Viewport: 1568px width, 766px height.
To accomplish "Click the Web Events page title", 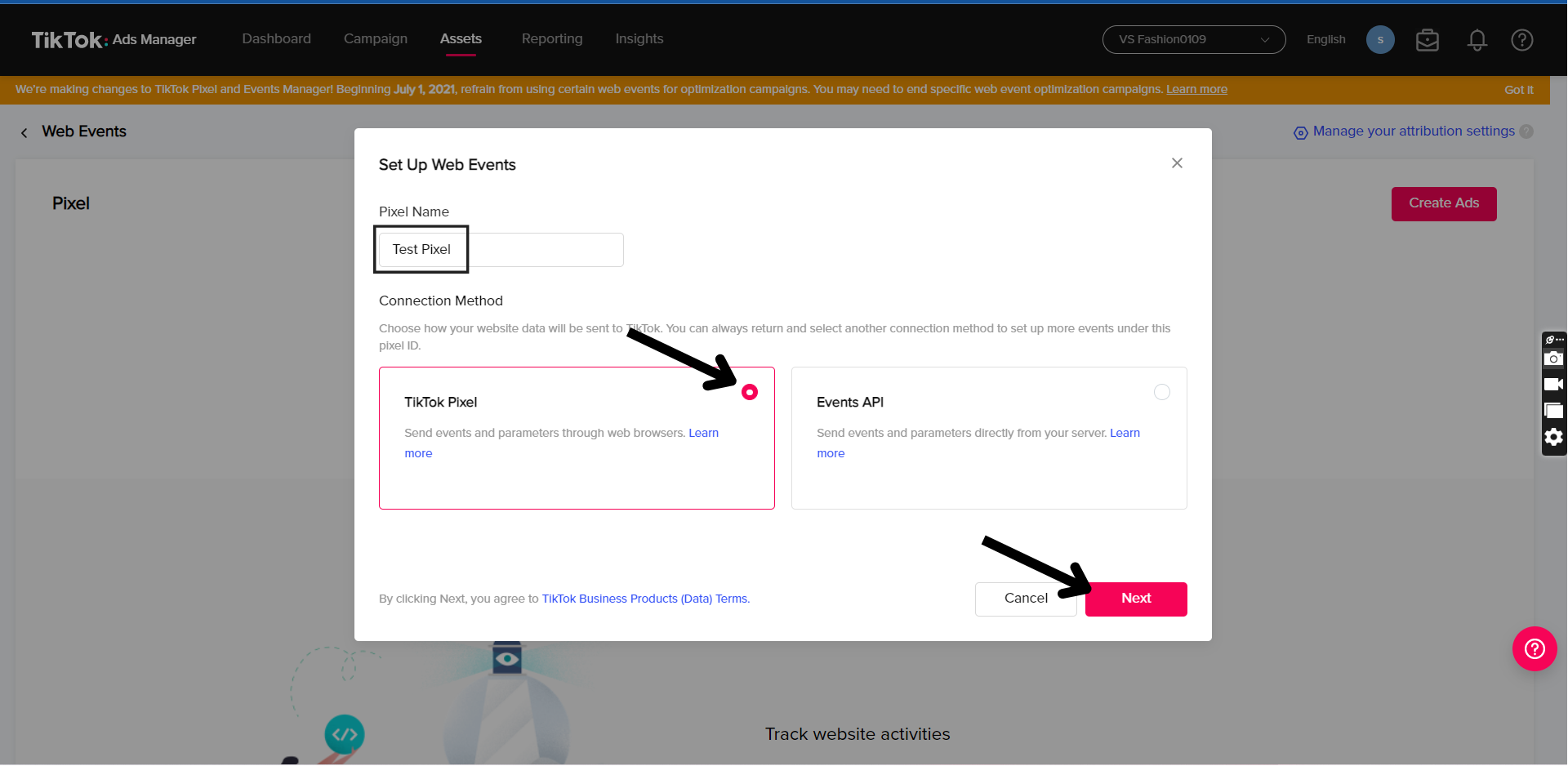I will pos(84,131).
